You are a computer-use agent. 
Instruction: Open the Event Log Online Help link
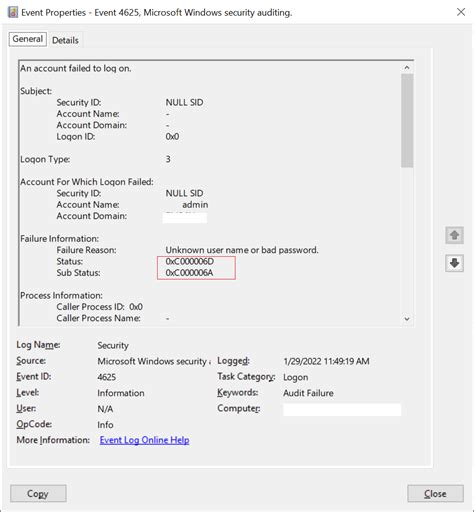(x=144, y=440)
